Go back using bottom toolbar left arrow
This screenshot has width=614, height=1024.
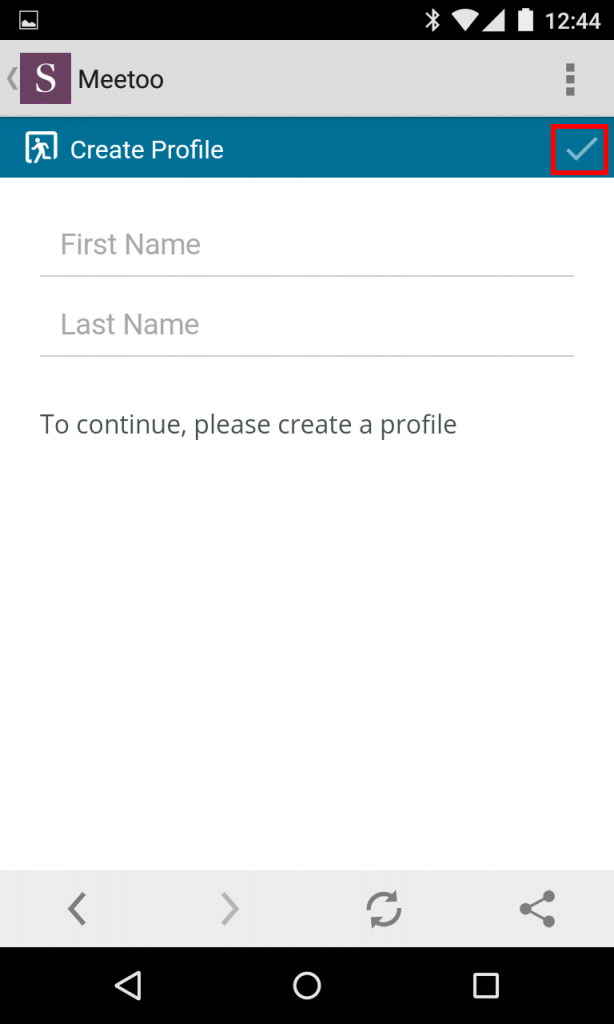coord(77,908)
